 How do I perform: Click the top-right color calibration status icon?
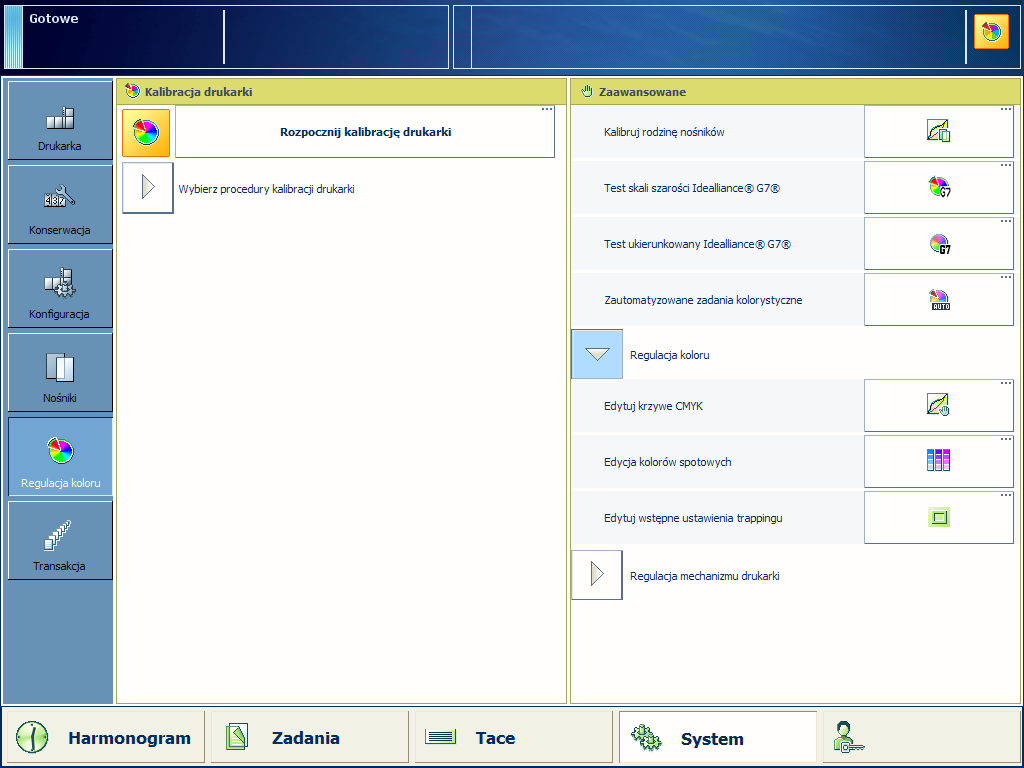tap(991, 32)
